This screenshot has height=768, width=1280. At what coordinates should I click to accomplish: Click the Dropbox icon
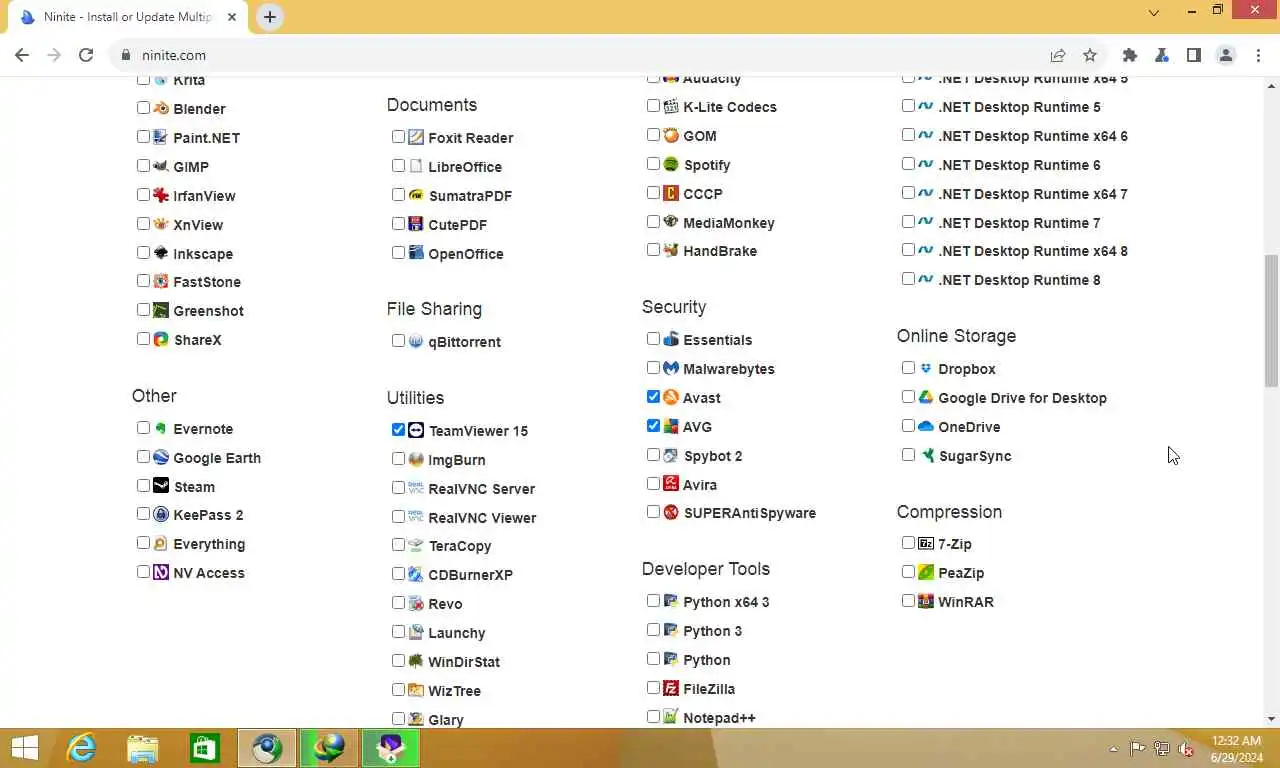[x=926, y=368]
